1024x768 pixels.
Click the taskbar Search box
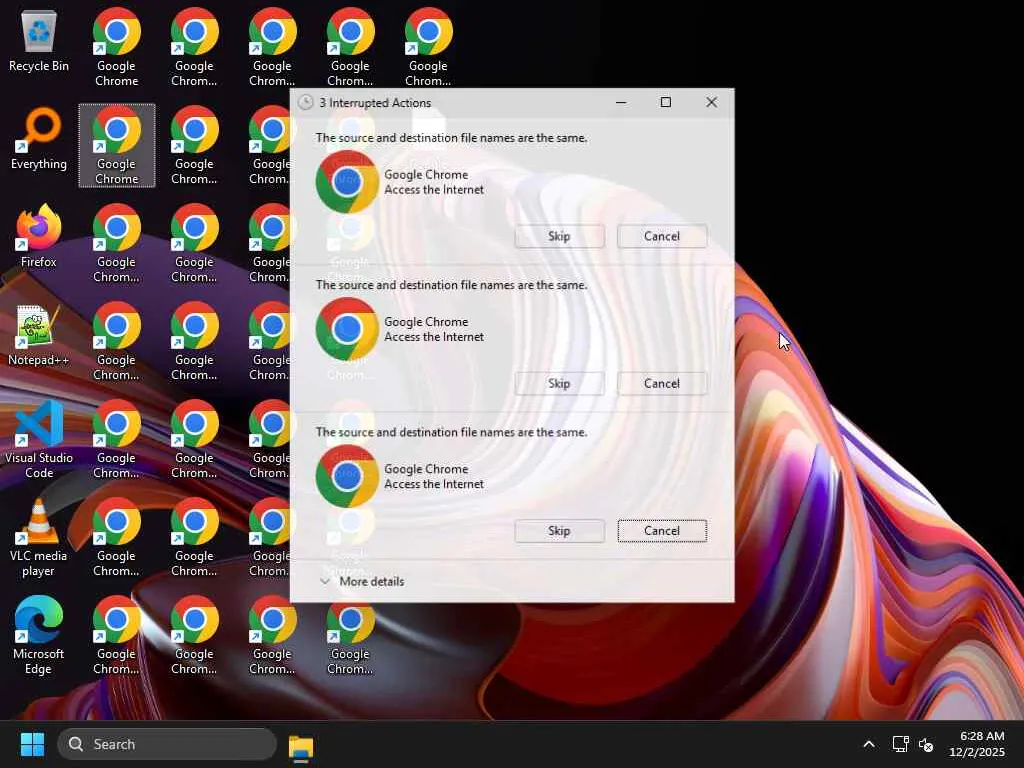coord(167,744)
